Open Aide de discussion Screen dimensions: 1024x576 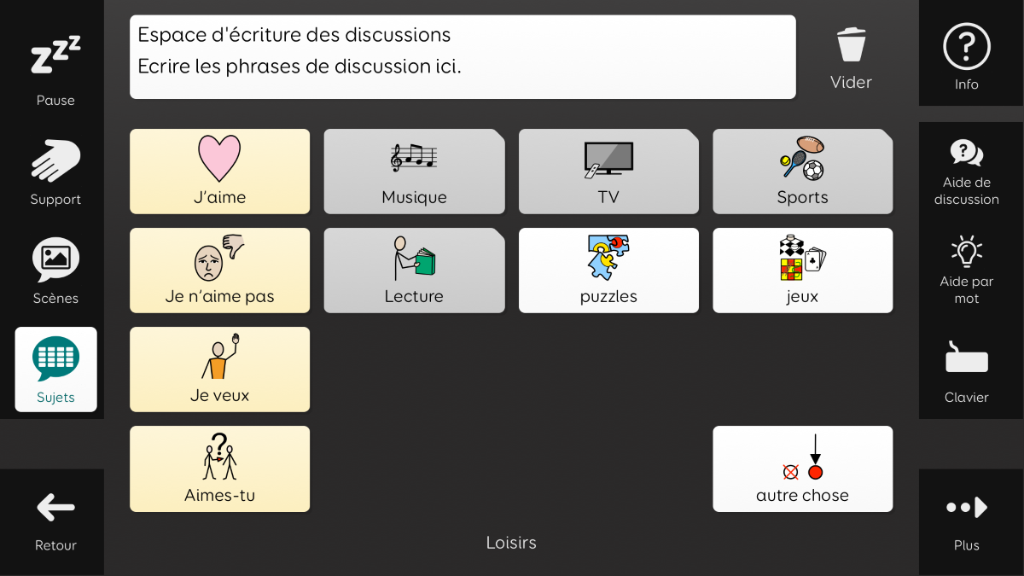[967, 172]
